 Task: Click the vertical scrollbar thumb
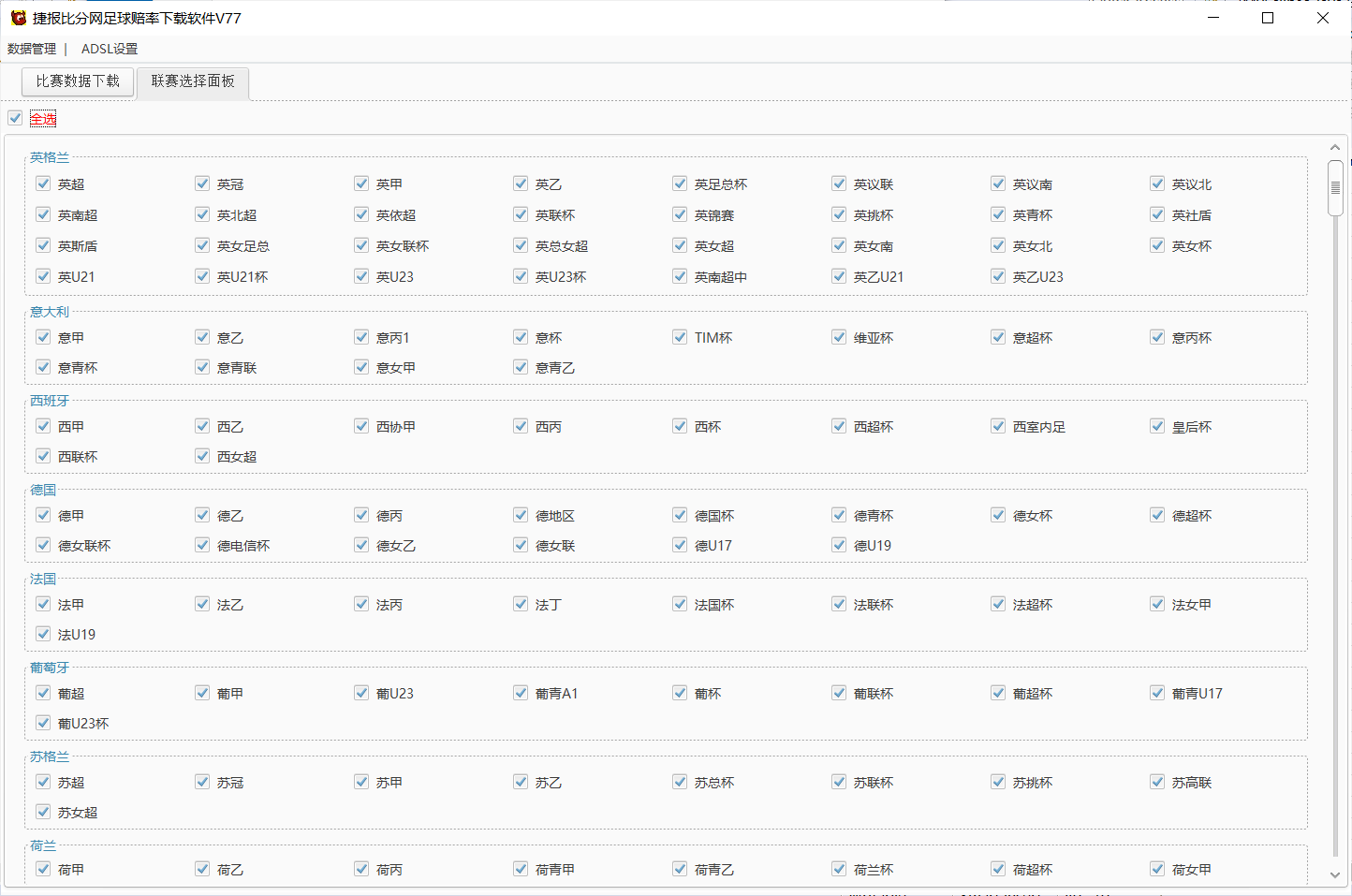[1335, 188]
